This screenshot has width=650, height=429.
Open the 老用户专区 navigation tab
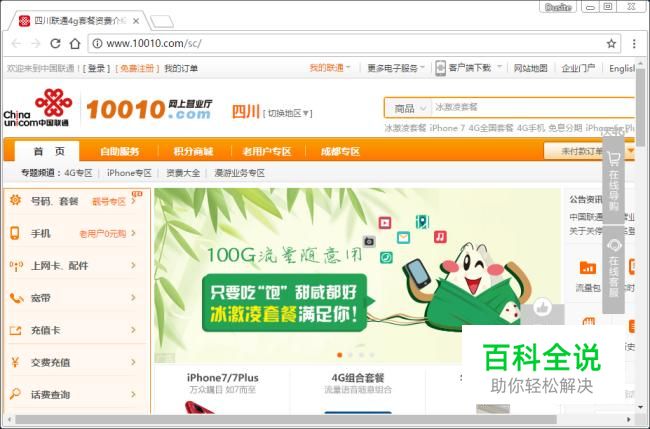[267, 151]
